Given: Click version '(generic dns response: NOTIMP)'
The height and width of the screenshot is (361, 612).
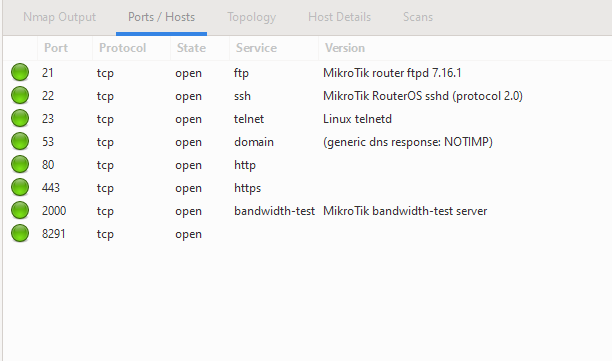Looking at the screenshot, I should tap(408, 142).
